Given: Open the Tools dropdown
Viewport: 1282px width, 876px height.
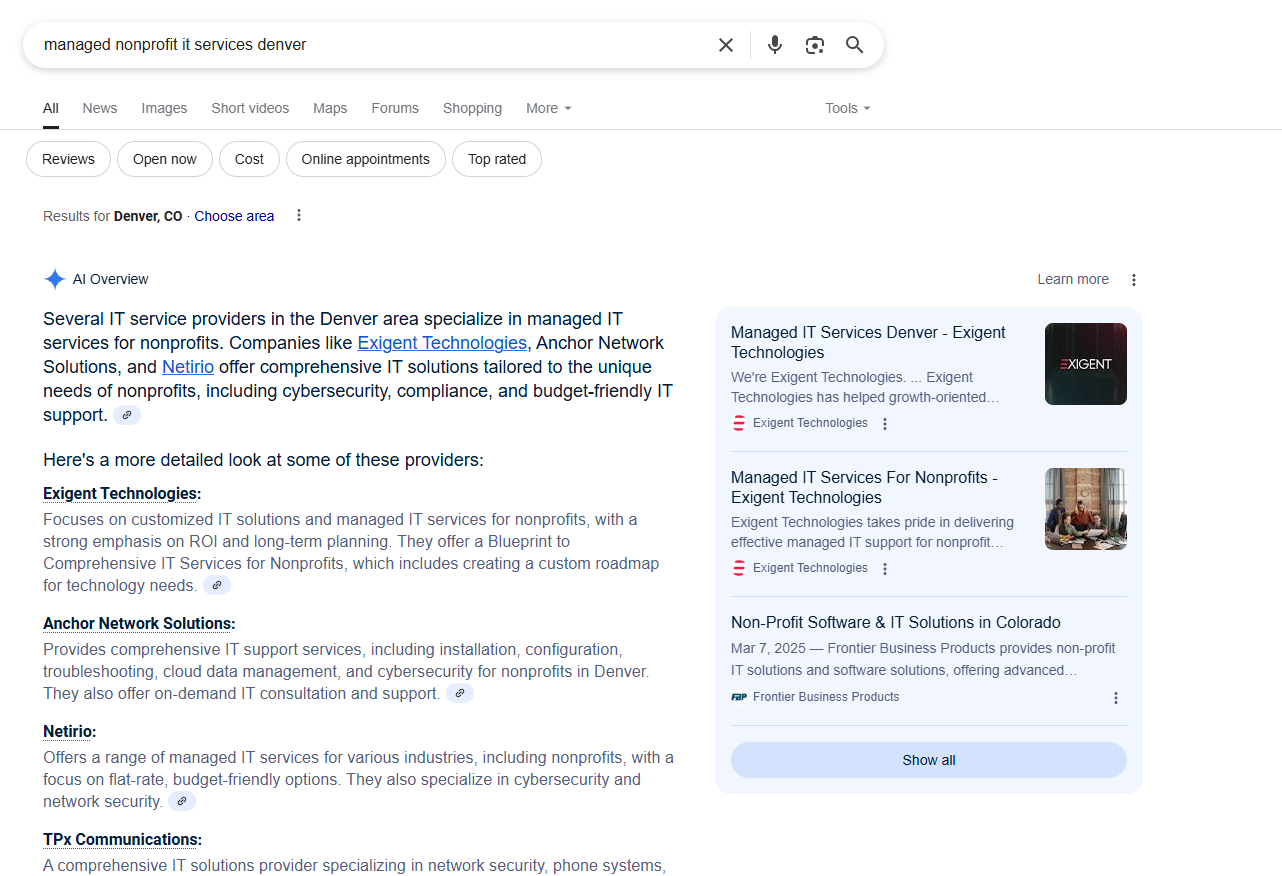Looking at the screenshot, I should click(847, 108).
